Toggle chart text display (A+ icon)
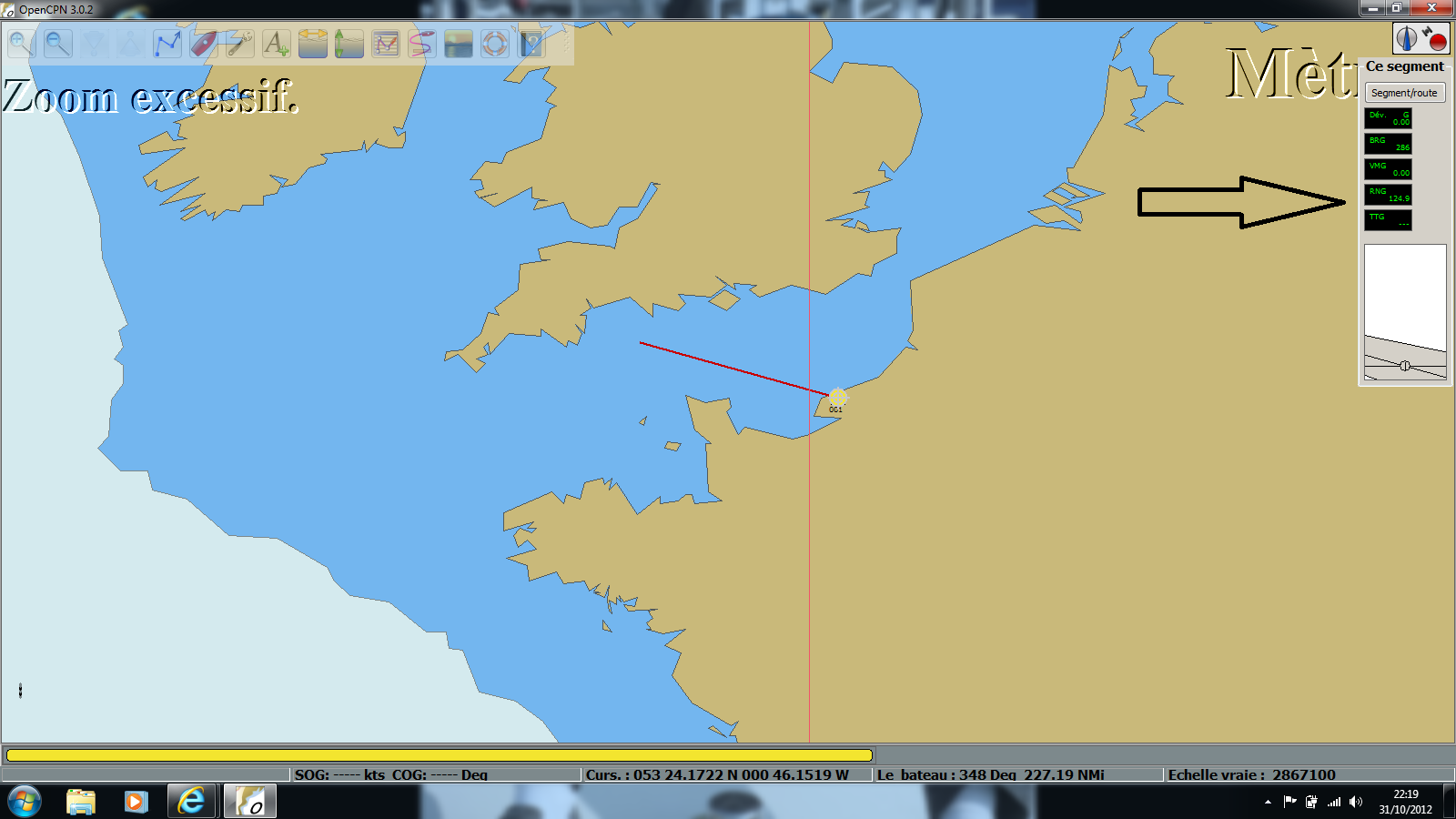Image resolution: width=1456 pixels, height=819 pixels. 277,43
